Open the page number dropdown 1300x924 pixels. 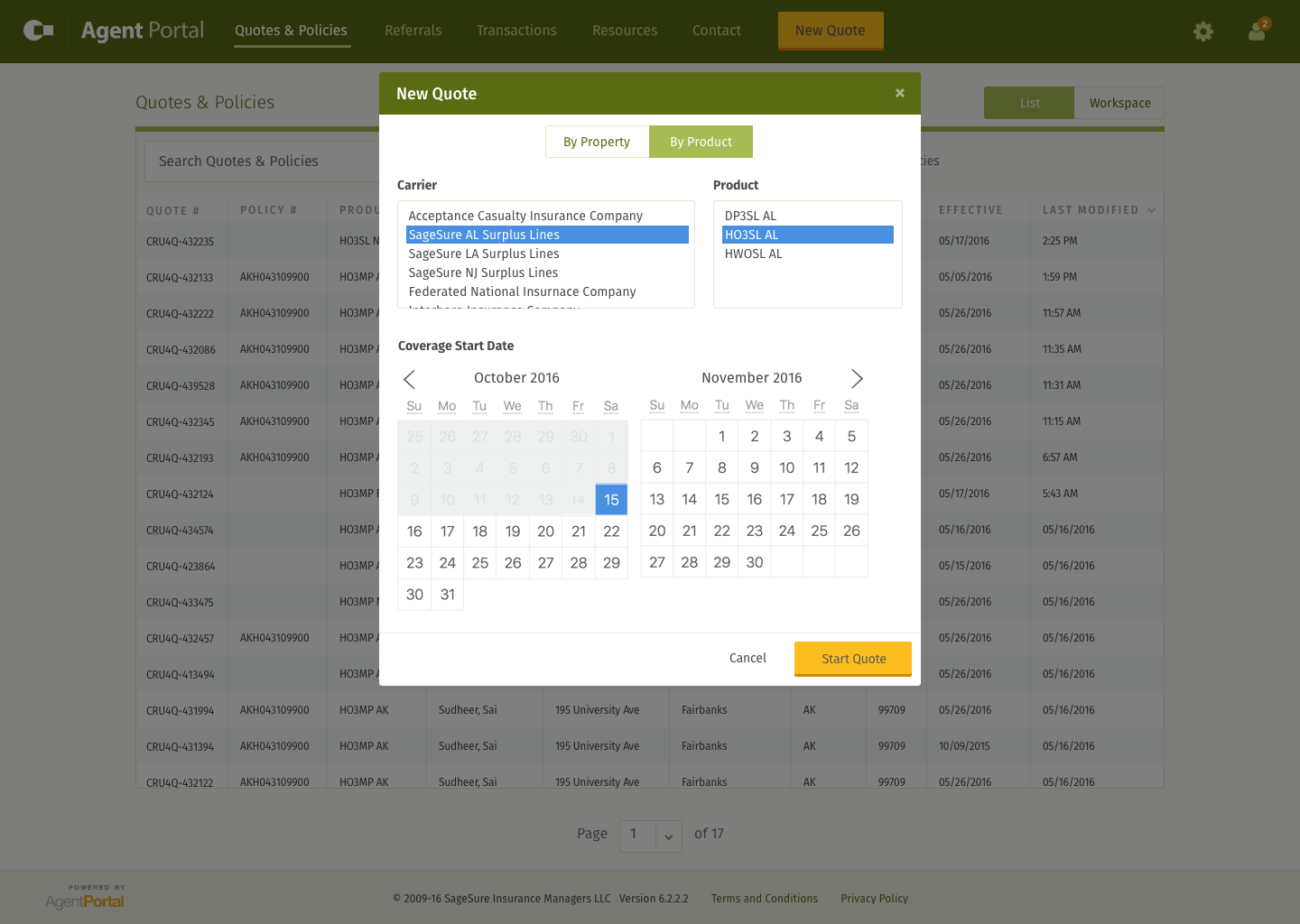pyautogui.click(x=668, y=836)
